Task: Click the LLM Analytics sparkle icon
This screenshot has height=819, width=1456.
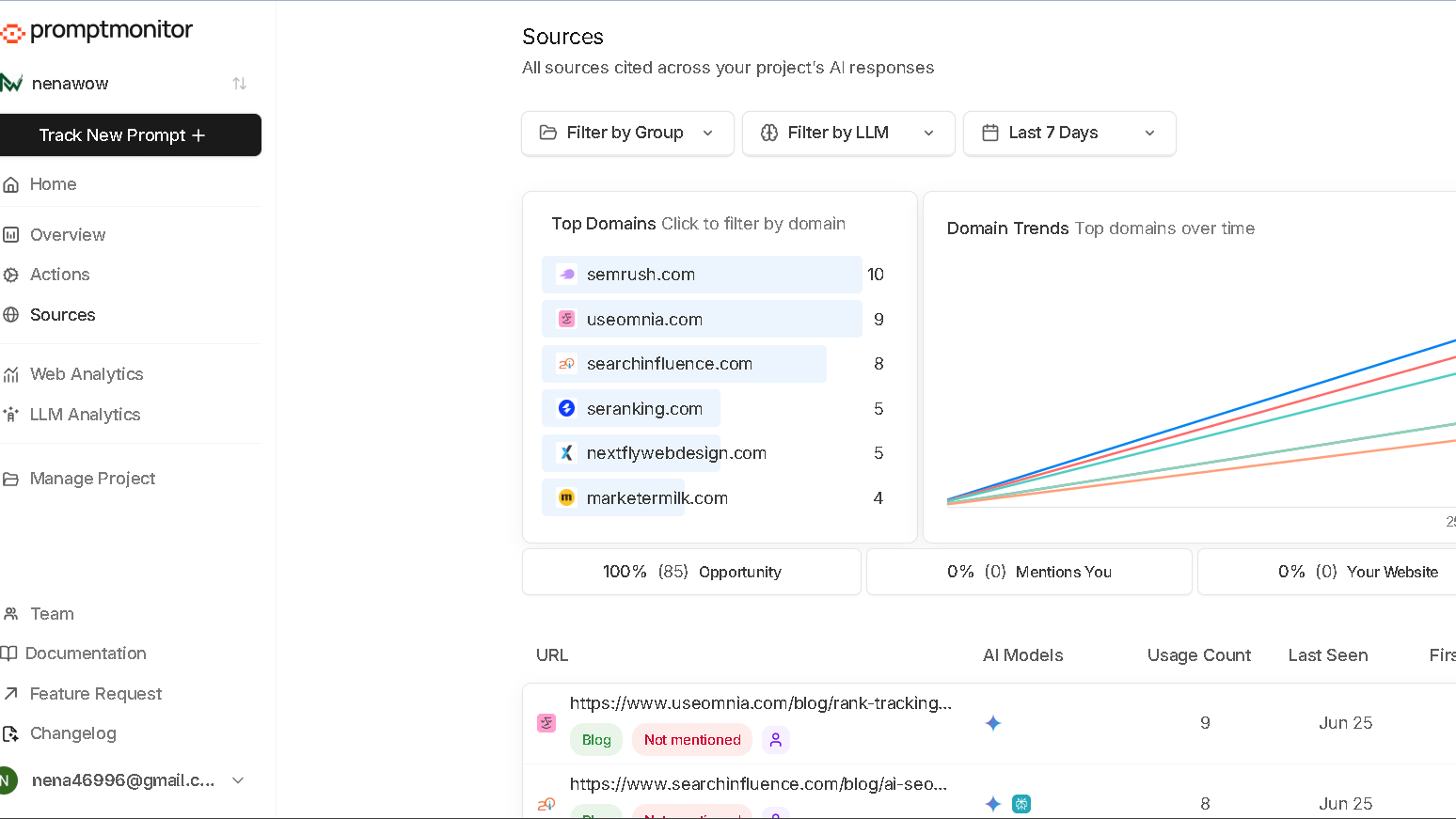Action: (11, 415)
